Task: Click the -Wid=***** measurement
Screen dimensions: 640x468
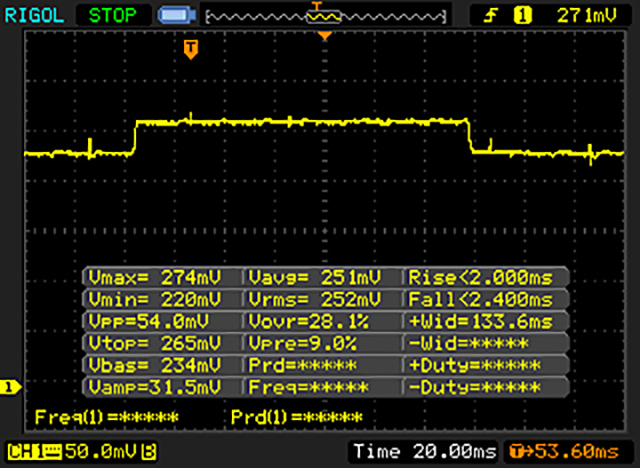Action: (x=468, y=344)
